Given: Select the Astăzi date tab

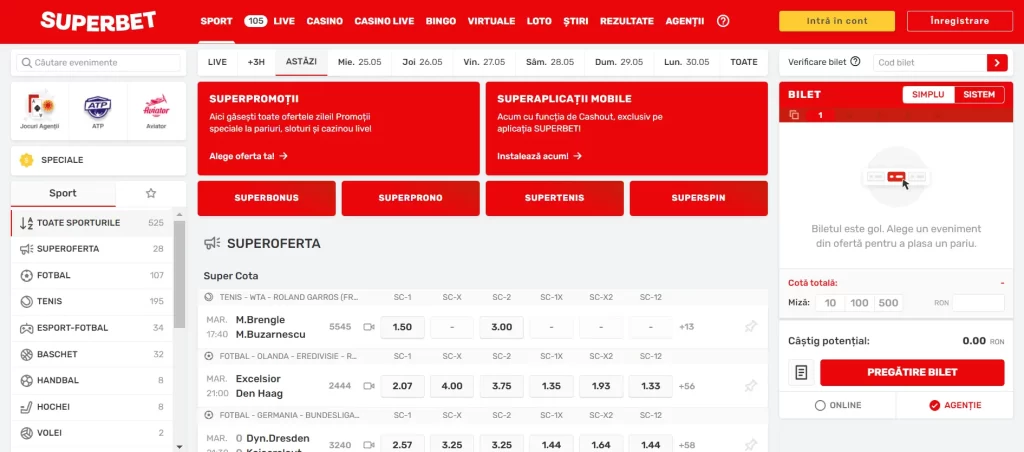Looking at the screenshot, I should tap(301, 62).
